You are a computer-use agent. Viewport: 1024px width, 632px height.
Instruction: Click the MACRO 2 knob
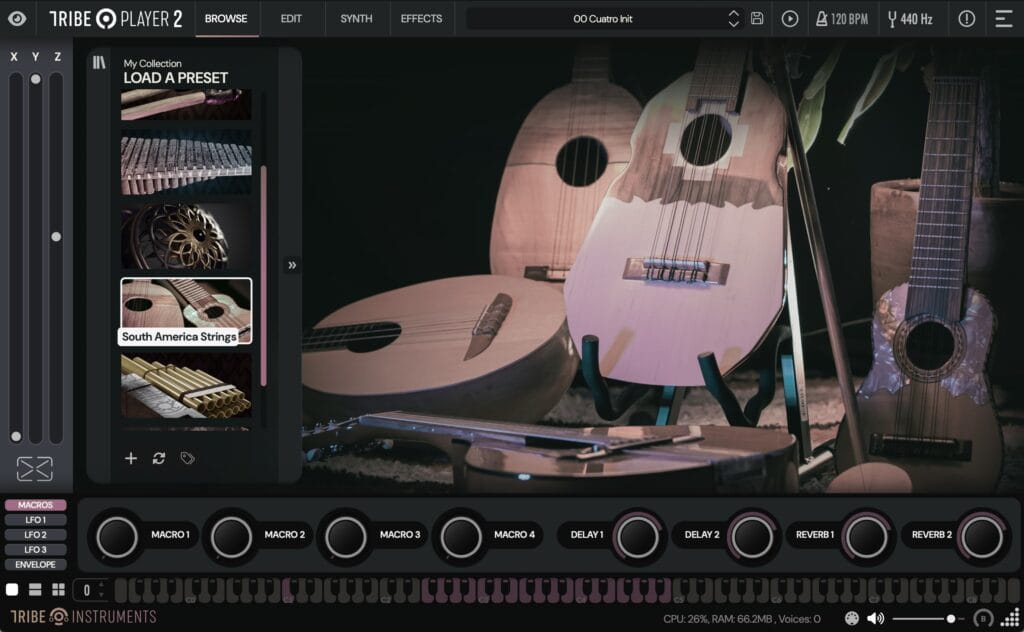tap(231, 537)
